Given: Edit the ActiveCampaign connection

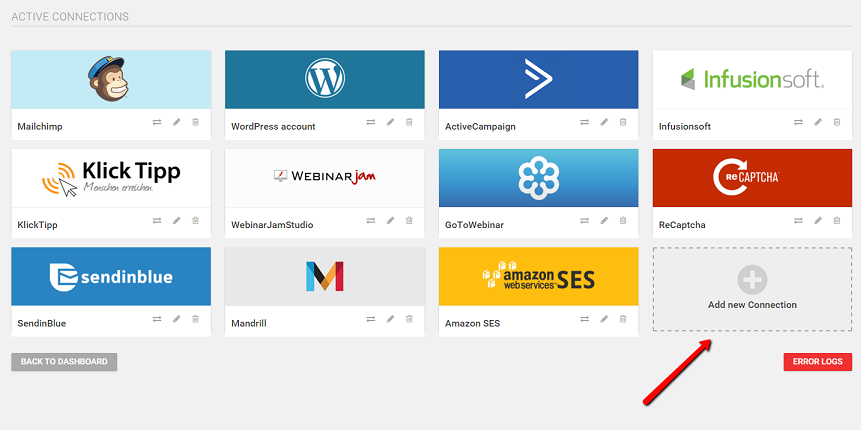Looking at the screenshot, I should pyautogui.click(x=604, y=122).
